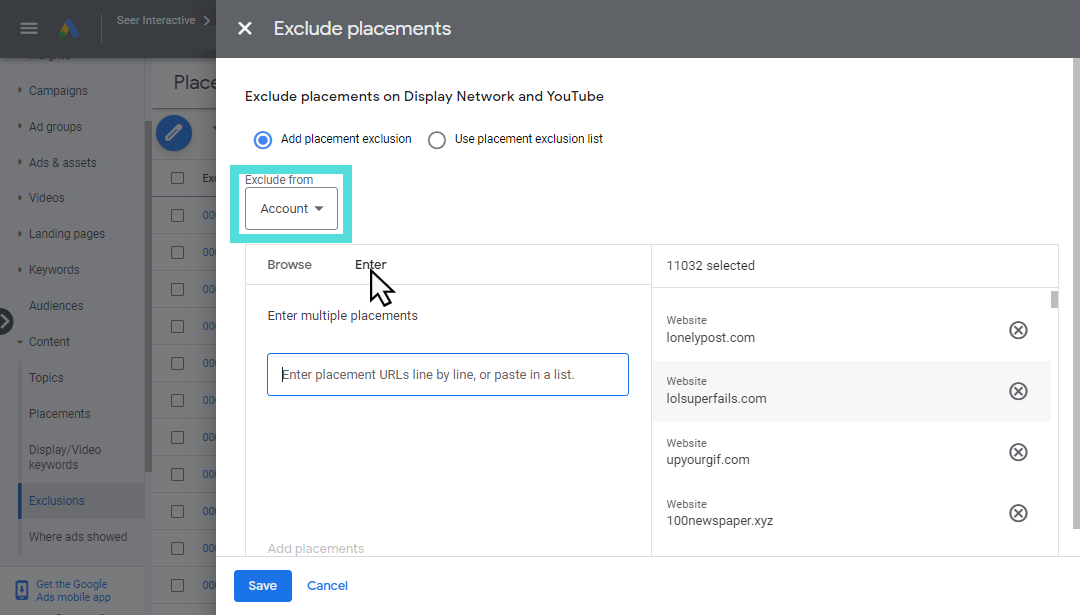1080x615 pixels.
Task: Click the placement URLs input field
Action: (x=447, y=374)
